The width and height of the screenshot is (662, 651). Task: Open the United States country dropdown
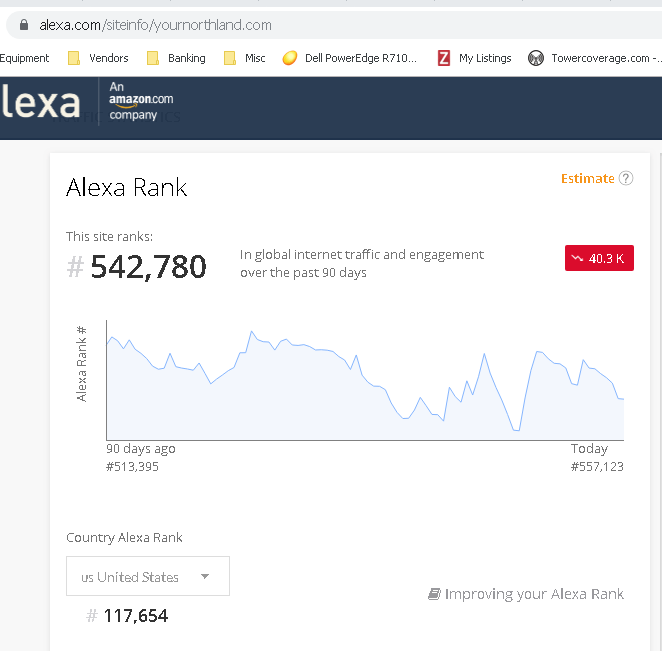(148, 576)
